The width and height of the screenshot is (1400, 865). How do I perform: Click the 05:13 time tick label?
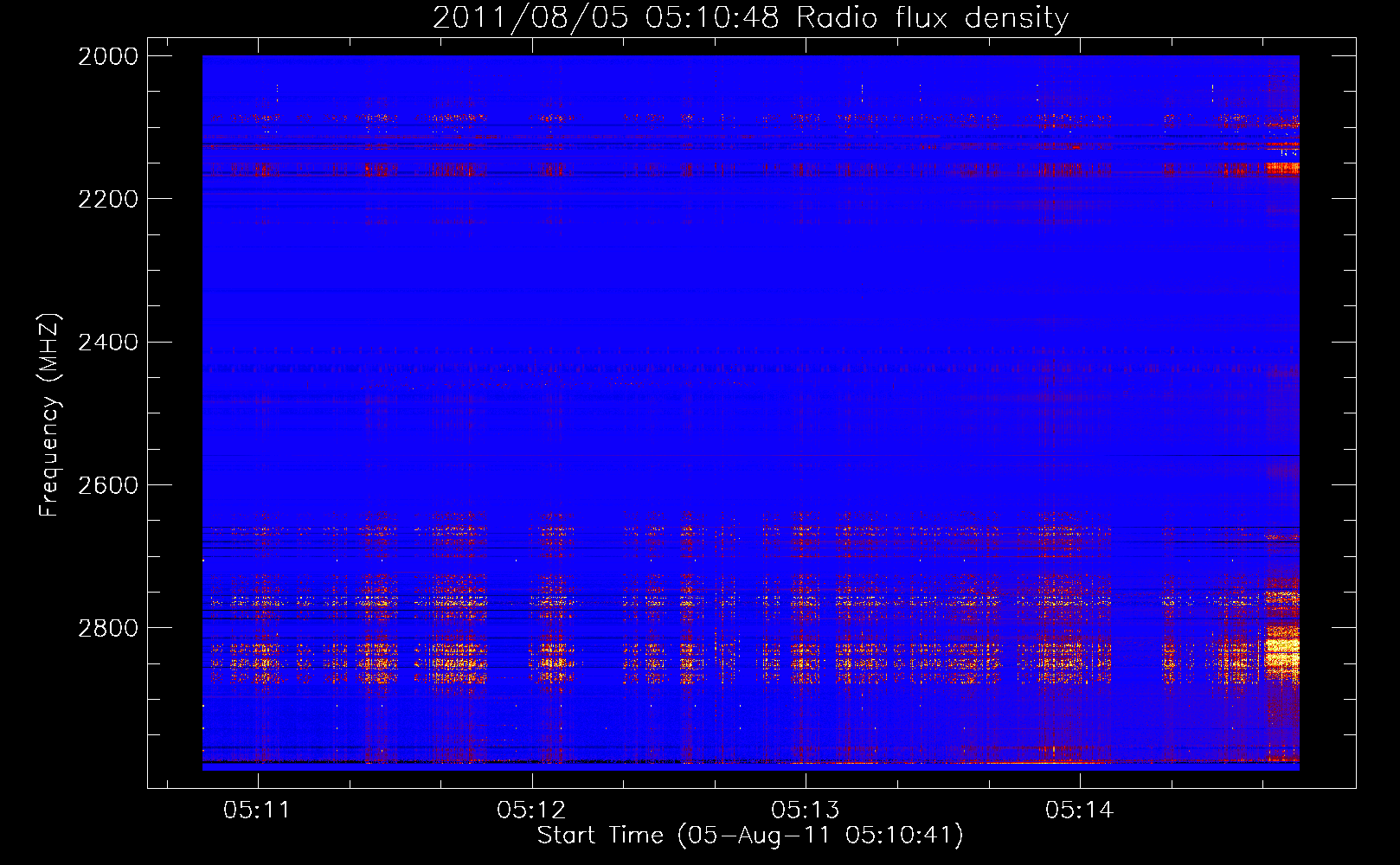[806, 810]
